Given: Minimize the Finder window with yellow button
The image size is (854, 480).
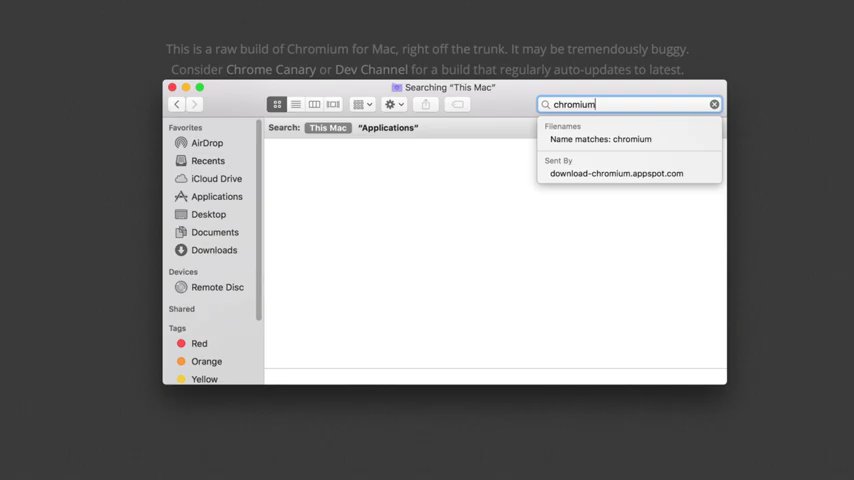Looking at the screenshot, I should click(186, 87).
